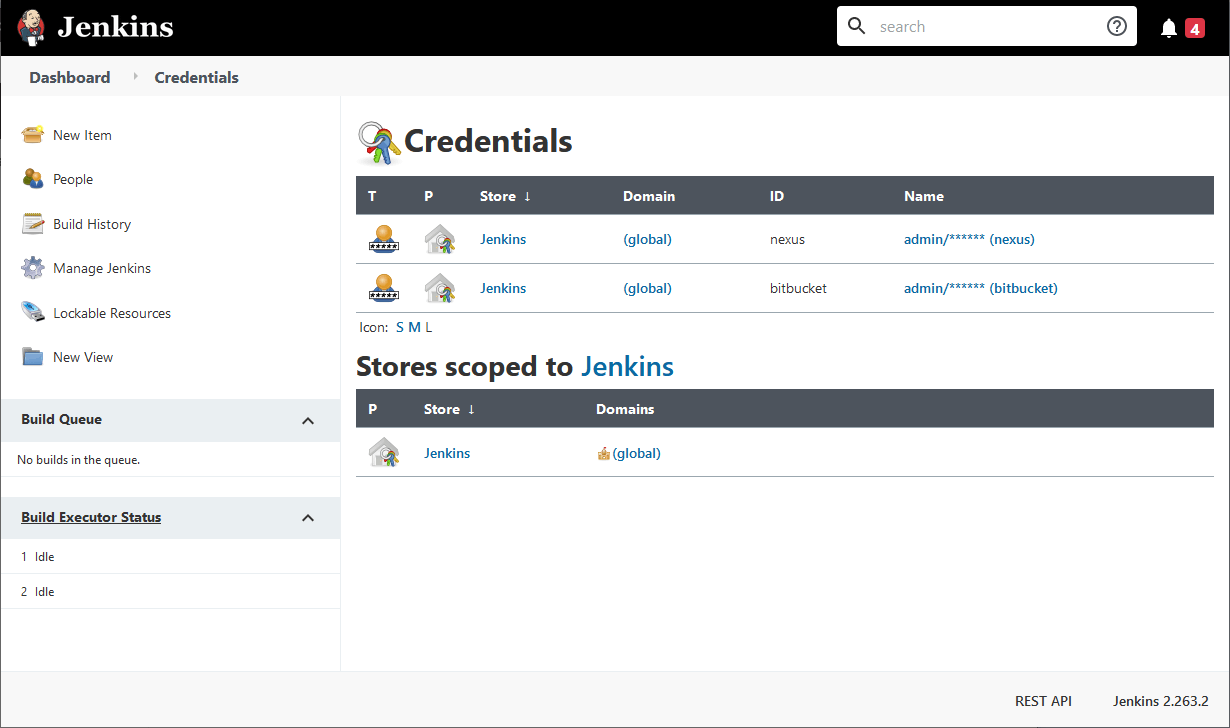1230x728 pixels.
Task: Open the (global) domain for nexus
Action: (647, 239)
